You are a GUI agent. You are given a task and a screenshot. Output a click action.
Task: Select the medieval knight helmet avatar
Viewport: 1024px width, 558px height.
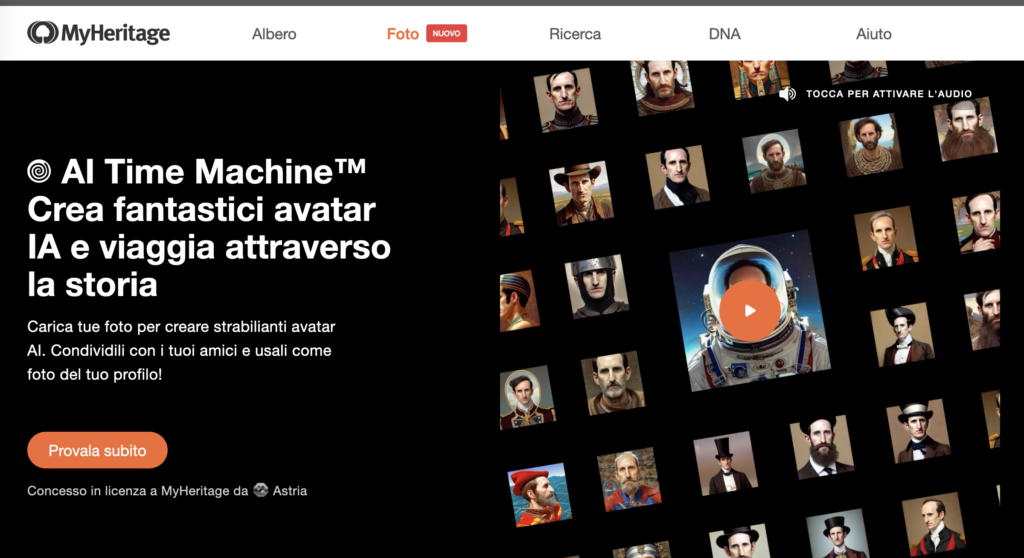(596, 286)
